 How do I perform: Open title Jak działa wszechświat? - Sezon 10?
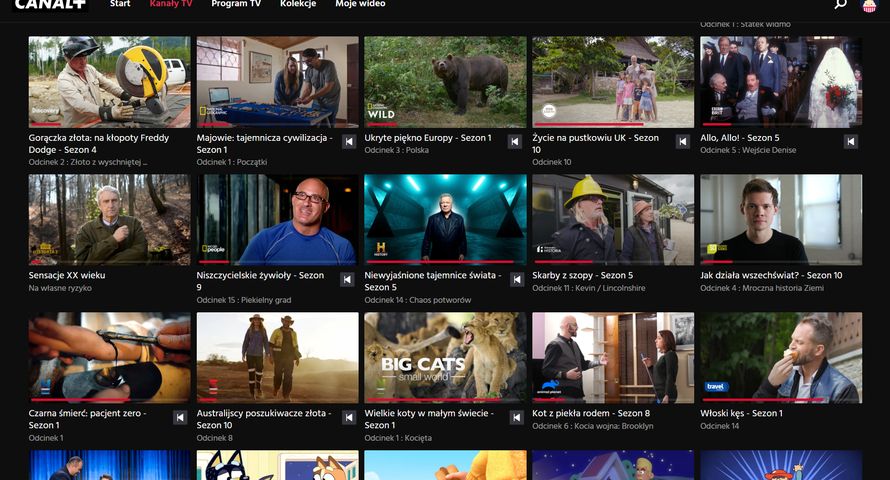click(771, 275)
